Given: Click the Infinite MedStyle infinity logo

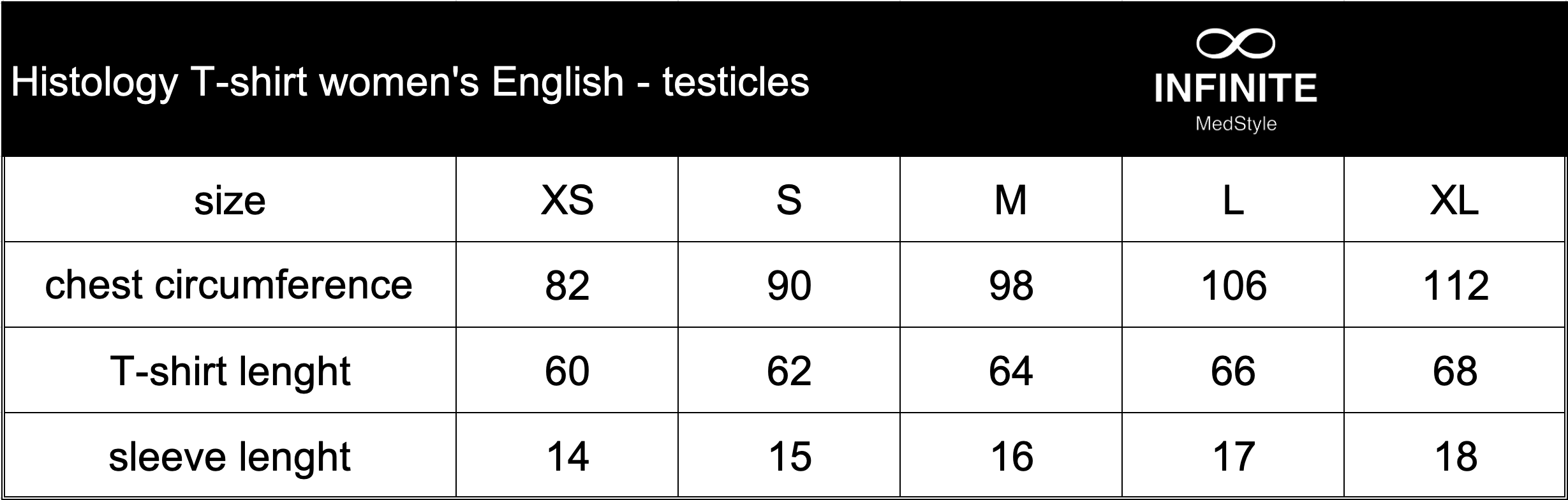Looking at the screenshot, I should (x=1236, y=45).
